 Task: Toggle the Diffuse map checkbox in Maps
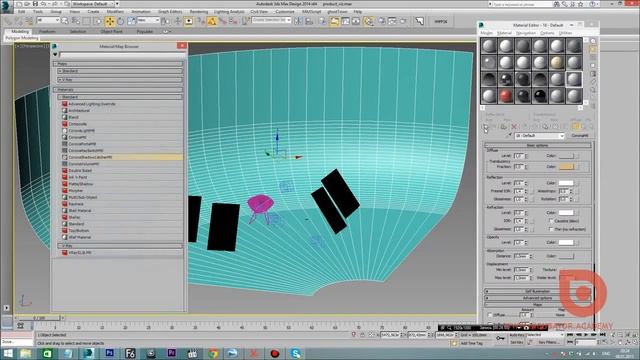click(490, 315)
